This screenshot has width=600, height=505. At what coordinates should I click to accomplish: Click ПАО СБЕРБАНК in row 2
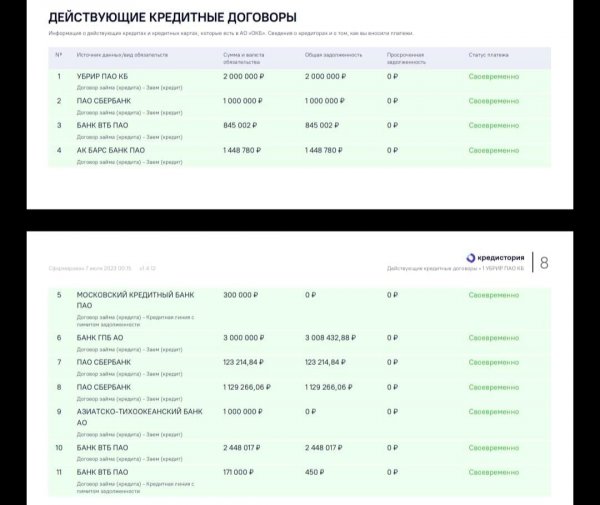[x=104, y=101]
